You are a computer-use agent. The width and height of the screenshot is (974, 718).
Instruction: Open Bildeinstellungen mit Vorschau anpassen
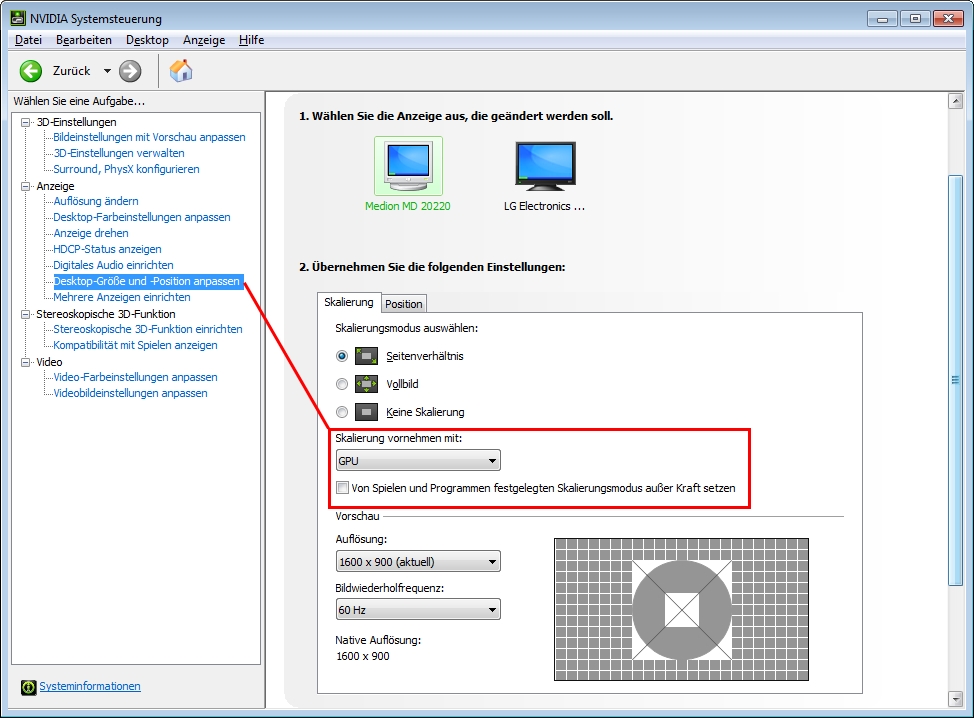149,137
